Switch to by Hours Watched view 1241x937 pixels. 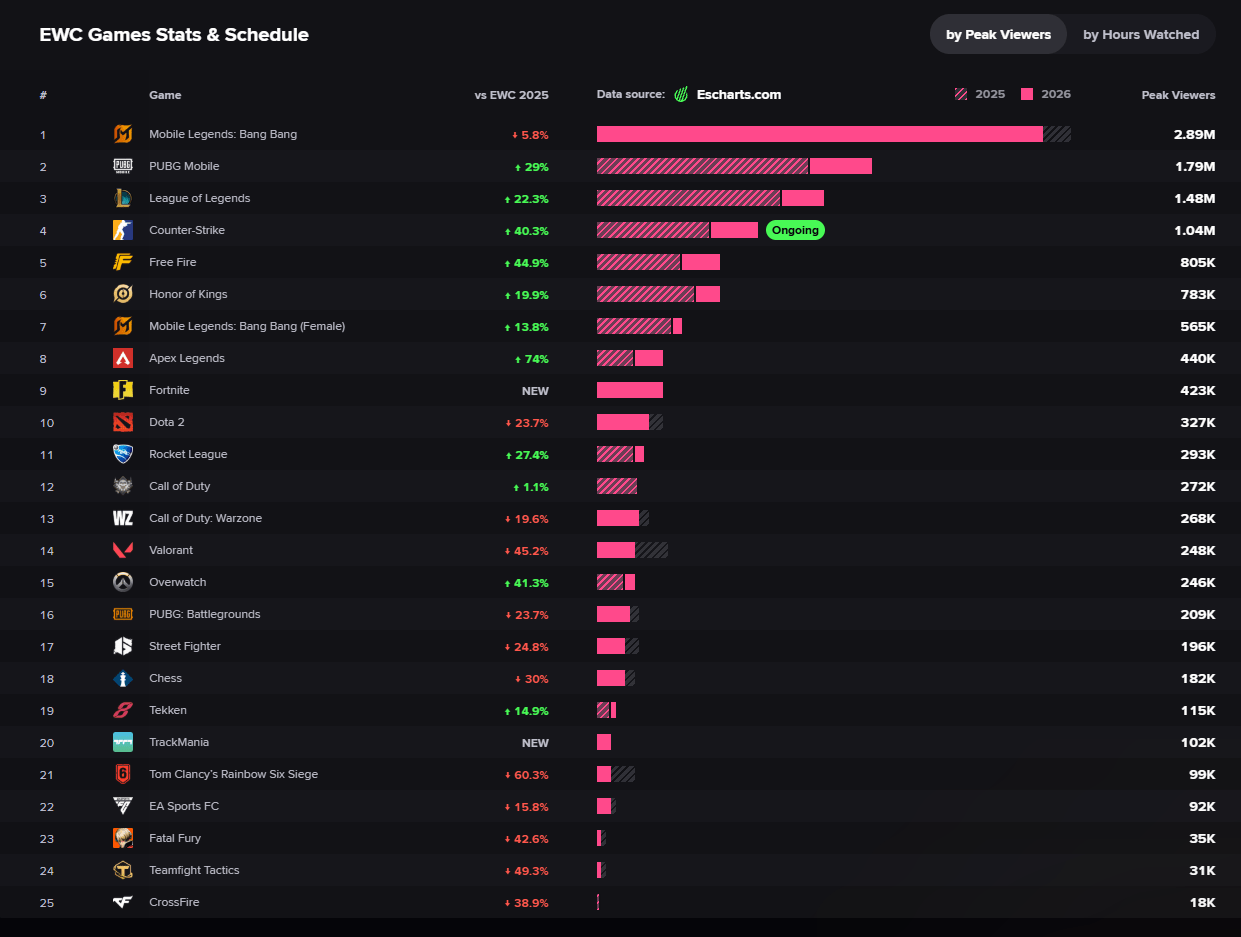(1141, 34)
